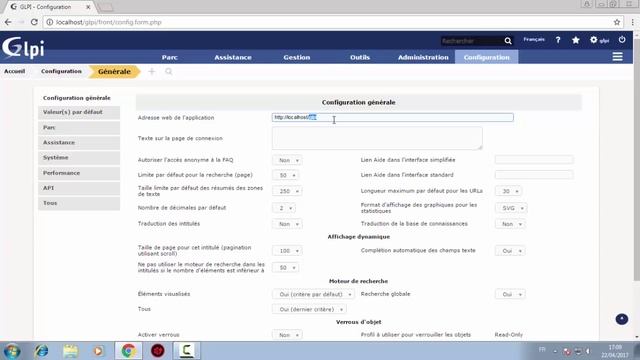This screenshot has height=360, width=640.
Task: Open bookmarks star icon in header
Action: click(576, 40)
